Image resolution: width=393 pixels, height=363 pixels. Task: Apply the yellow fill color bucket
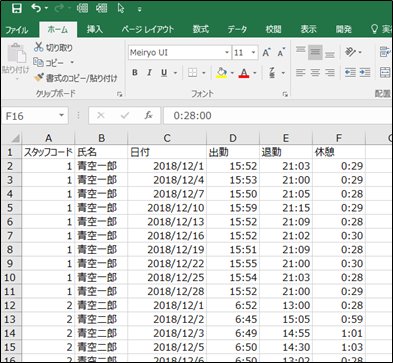coord(222,72)
